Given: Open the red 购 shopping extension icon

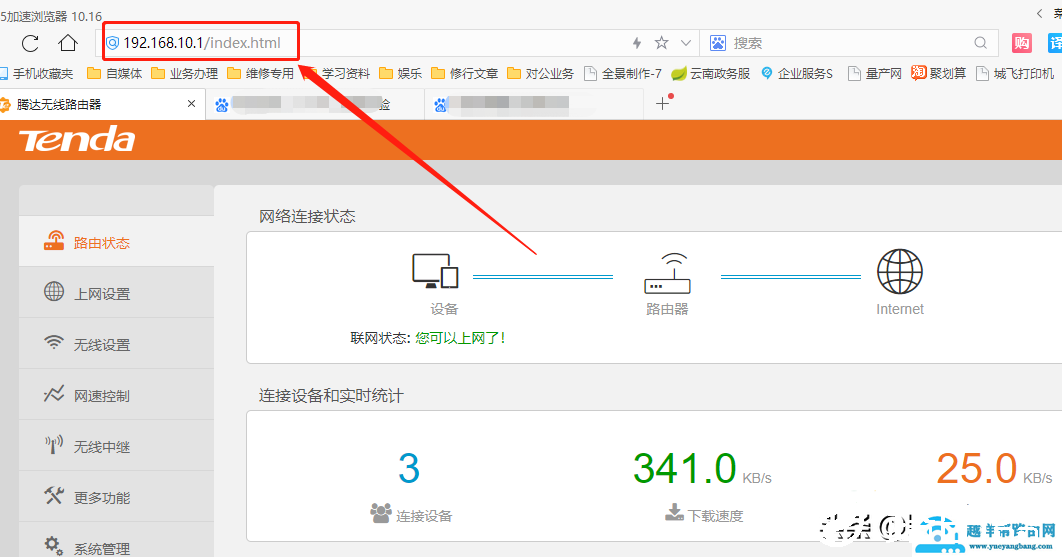Looking at the screenshot, I should 1021,43.
